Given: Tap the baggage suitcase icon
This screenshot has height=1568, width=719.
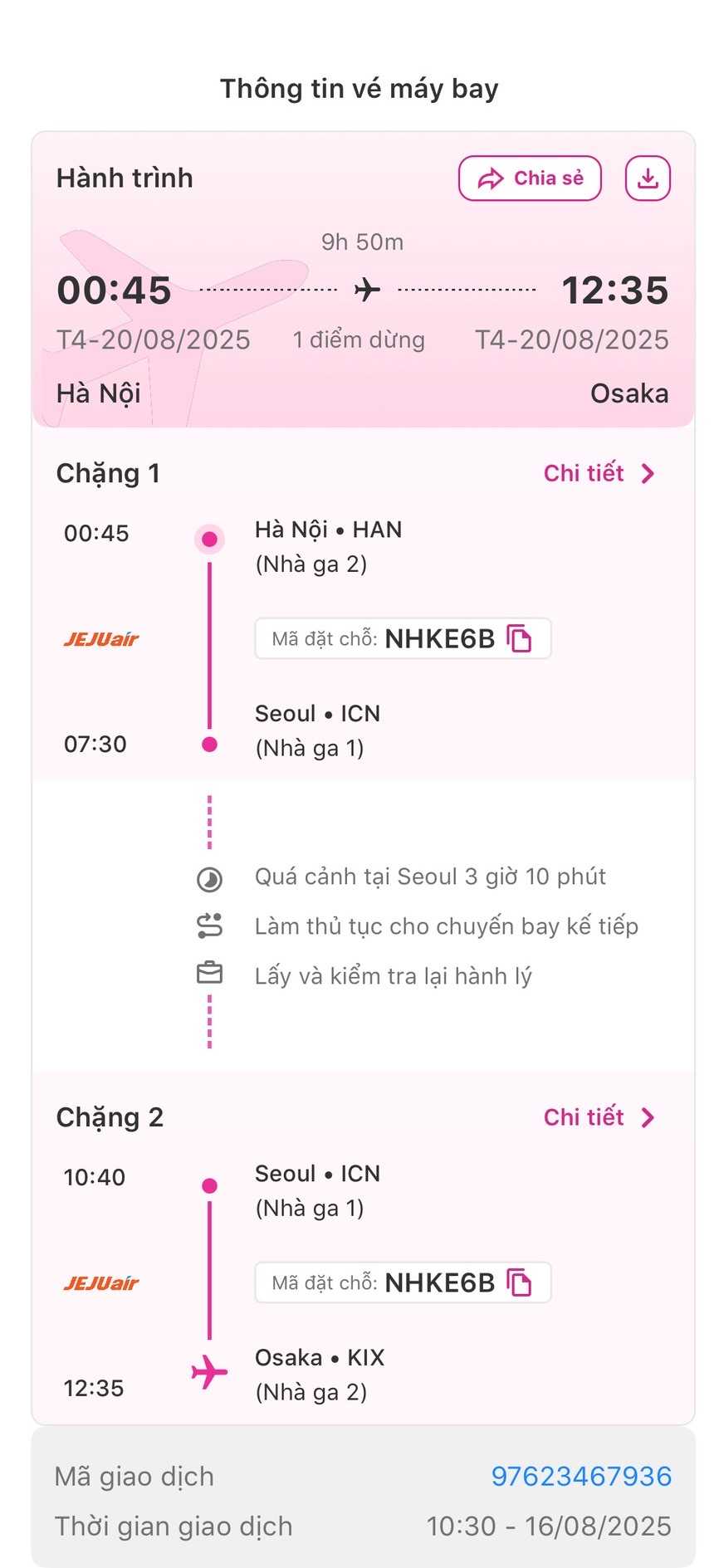Looking at the screenshot, I should [209, 973].
